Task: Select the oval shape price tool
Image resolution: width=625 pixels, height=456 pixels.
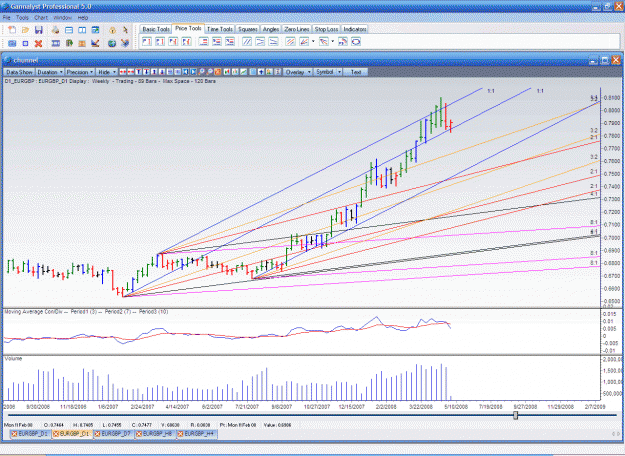Action: point(356,41)
